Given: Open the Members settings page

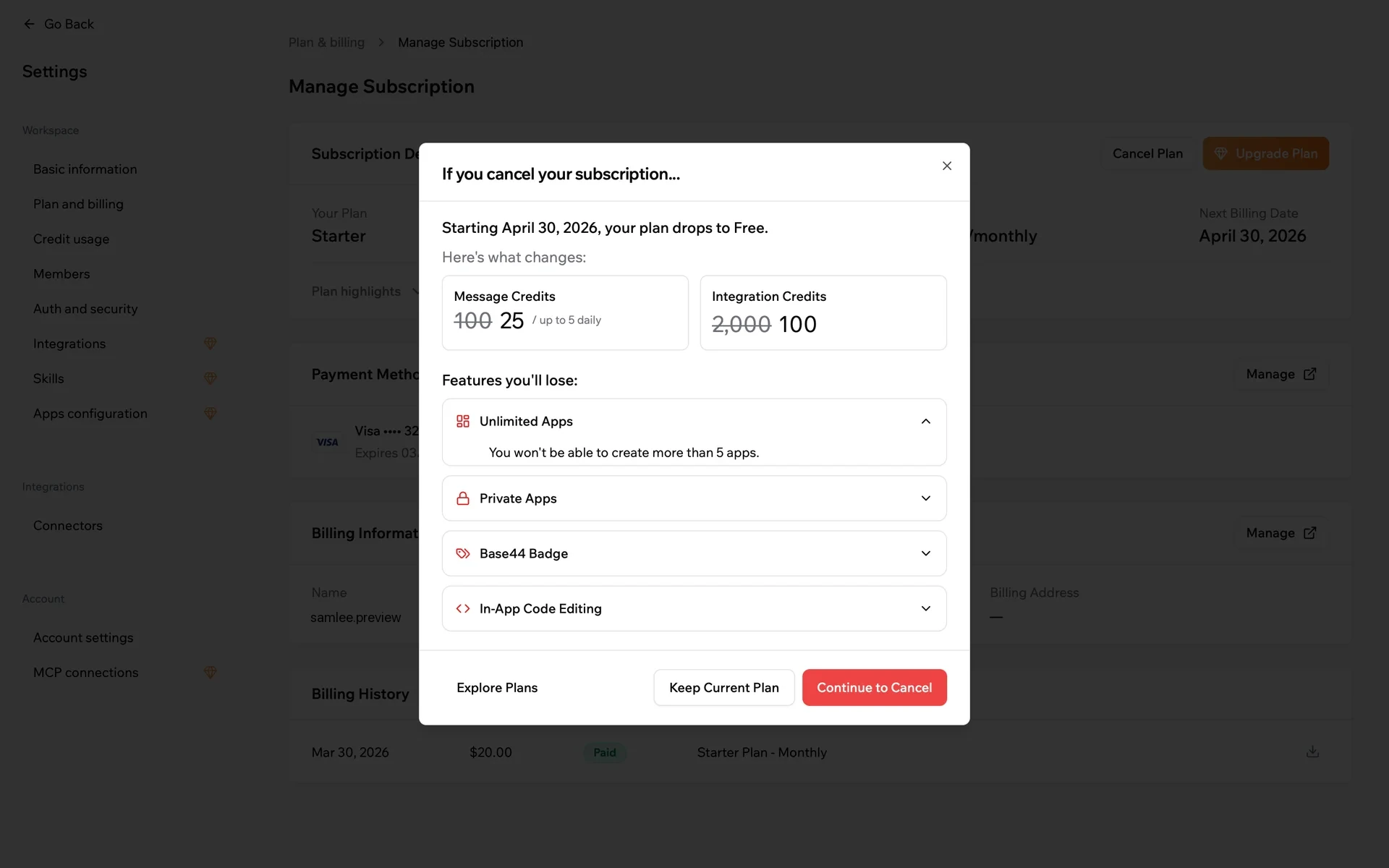Looking at the screenshot, I should [61, 273].
